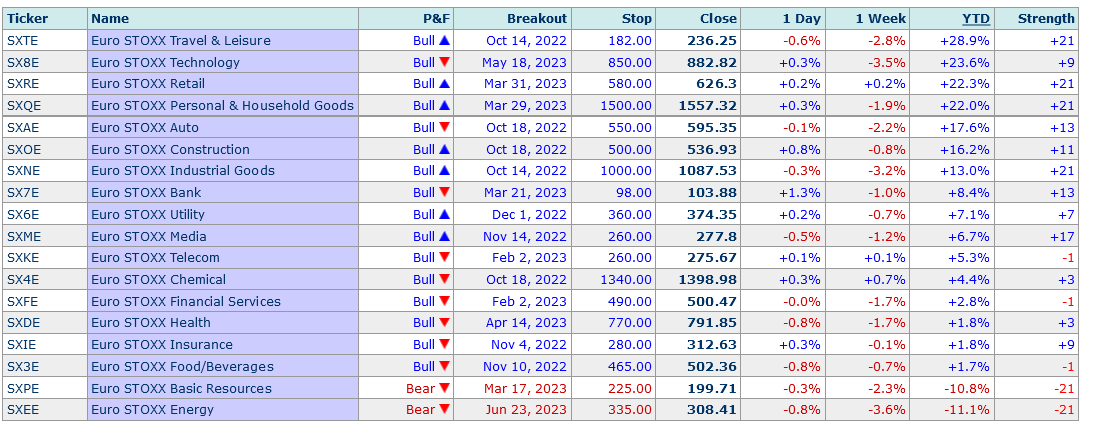The image size is (1094, 433).
Task: Click red down triangle in SX8E row
Action: 444,62
